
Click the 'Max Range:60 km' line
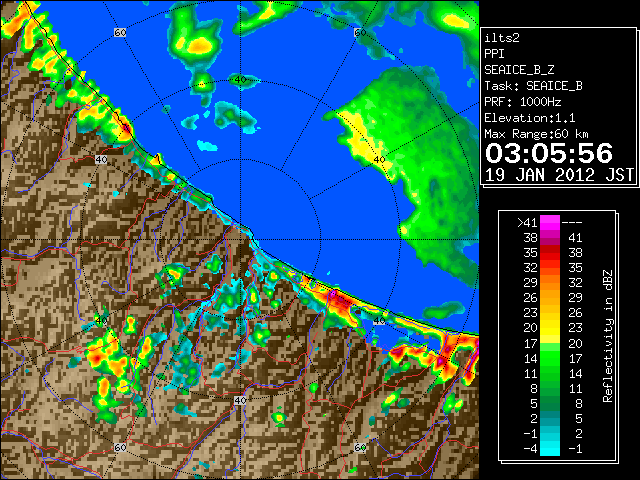click(x=537, y=134)
